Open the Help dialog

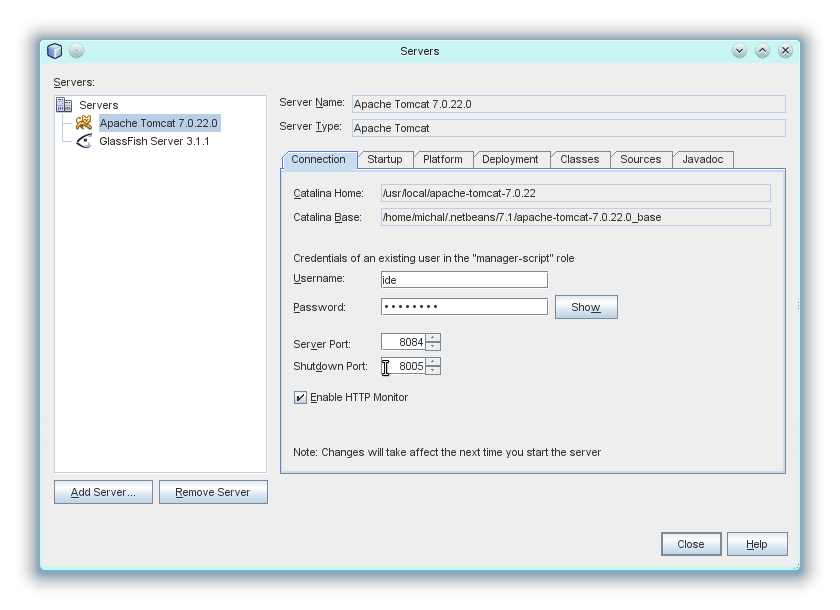click(x=757, y=543)
